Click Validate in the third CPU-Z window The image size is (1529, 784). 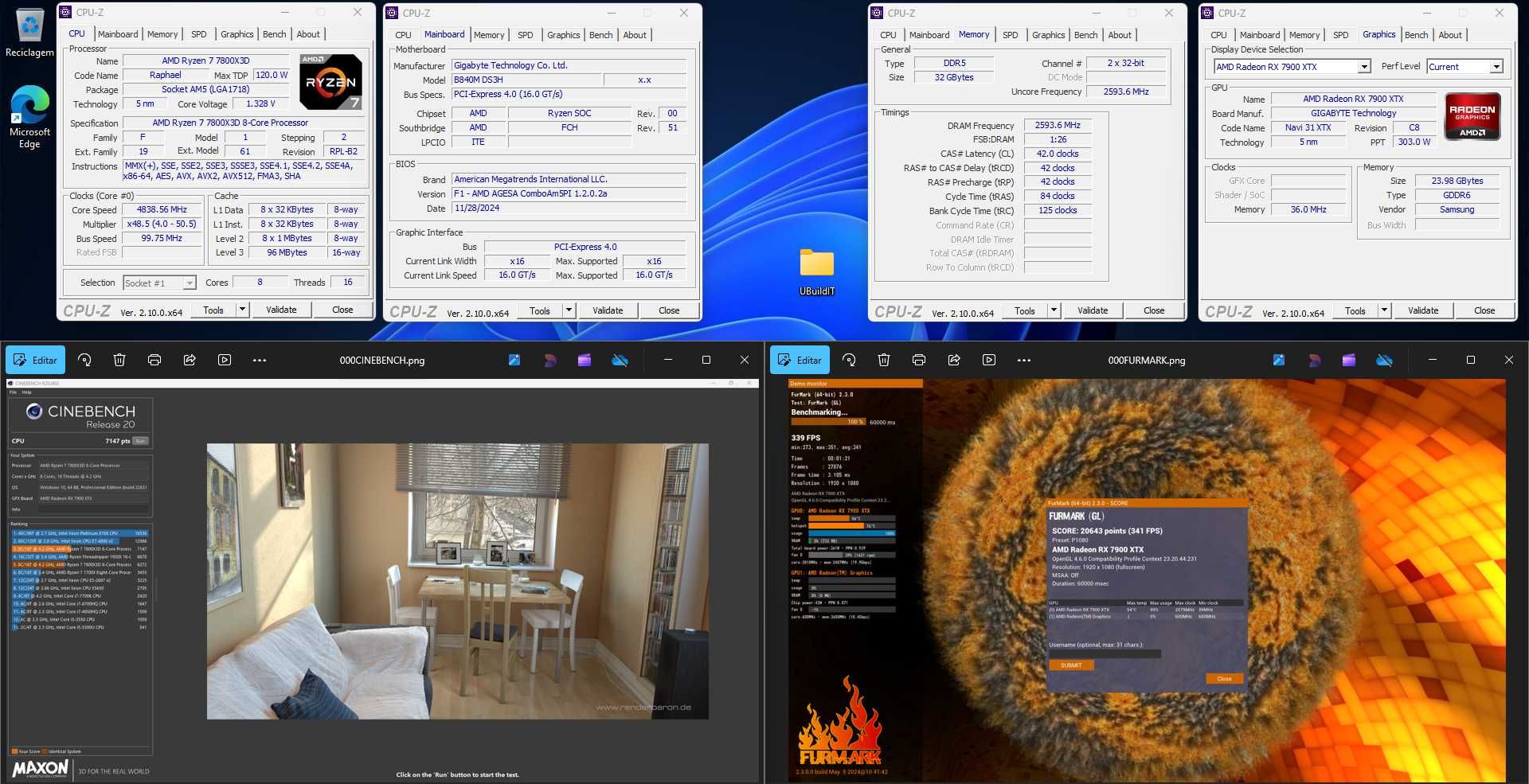coord(1093,310)
